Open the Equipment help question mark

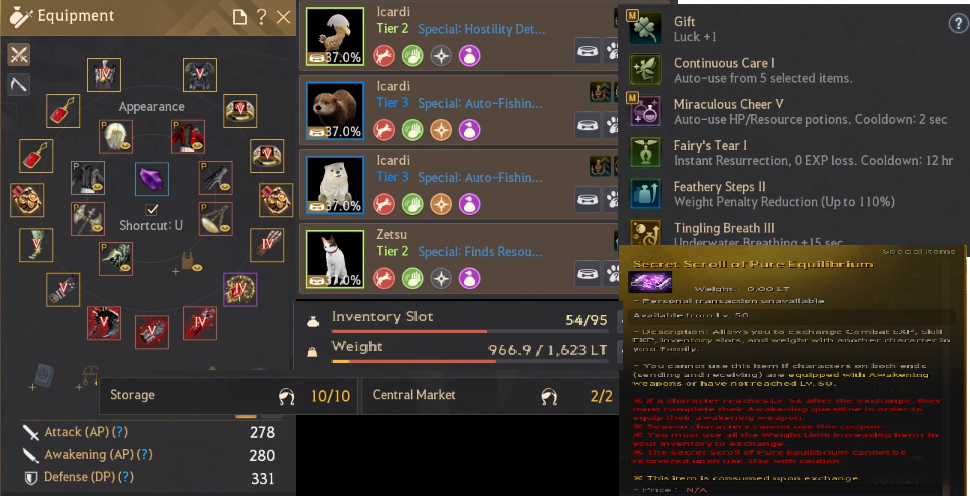pyautogui.click(x=262, y=17)
